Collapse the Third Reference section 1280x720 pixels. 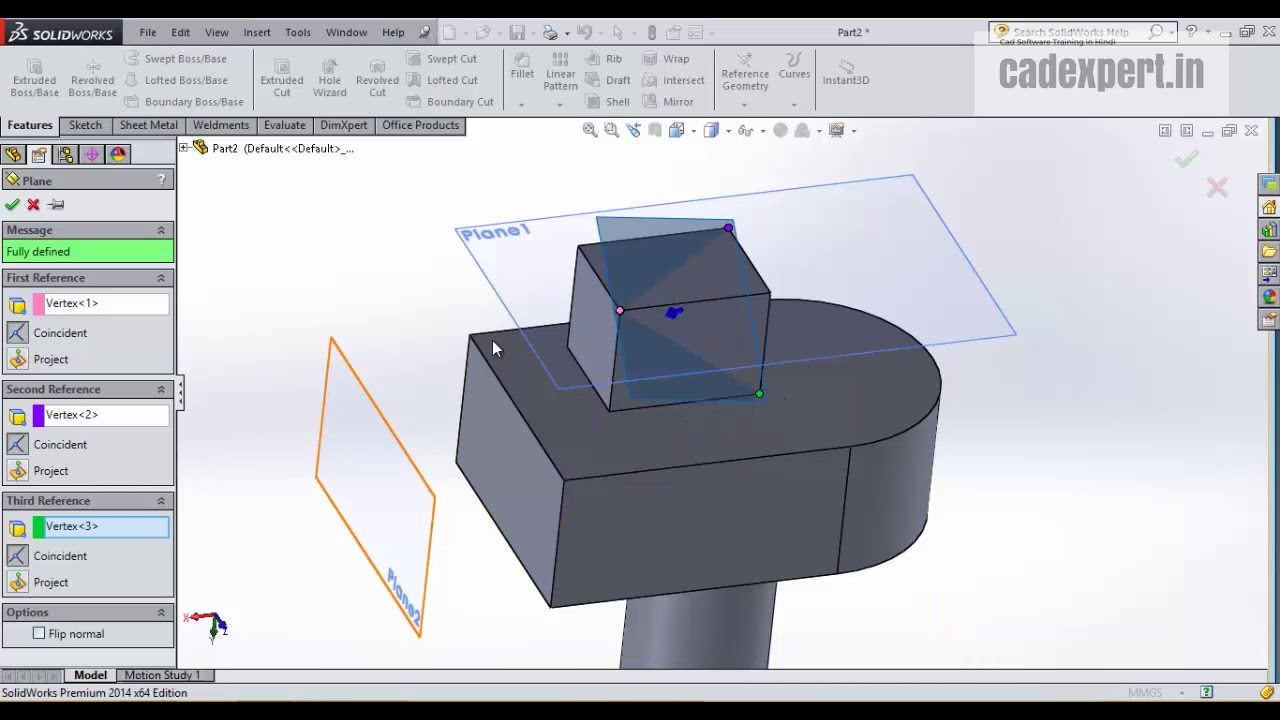161,501
